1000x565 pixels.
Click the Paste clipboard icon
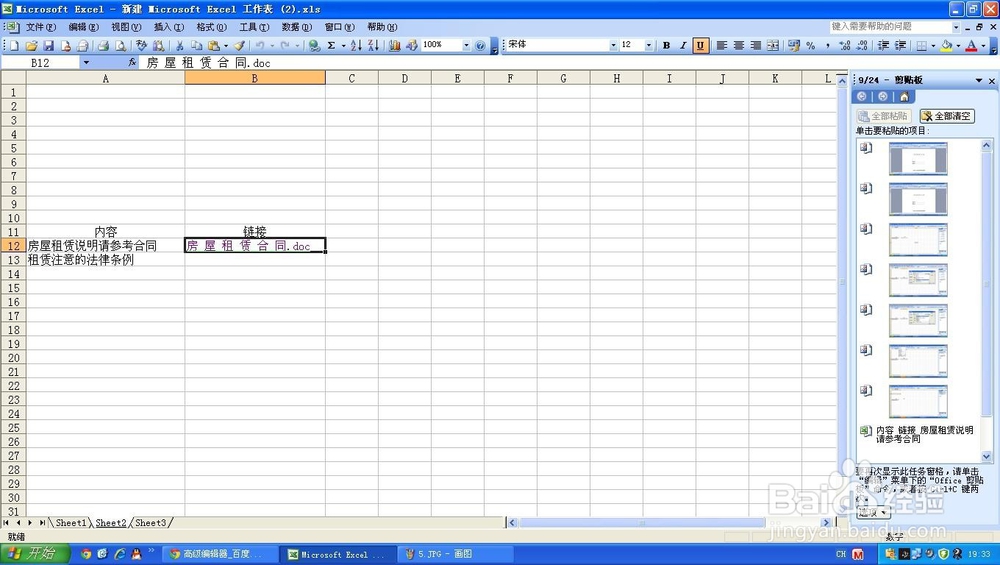214,45
